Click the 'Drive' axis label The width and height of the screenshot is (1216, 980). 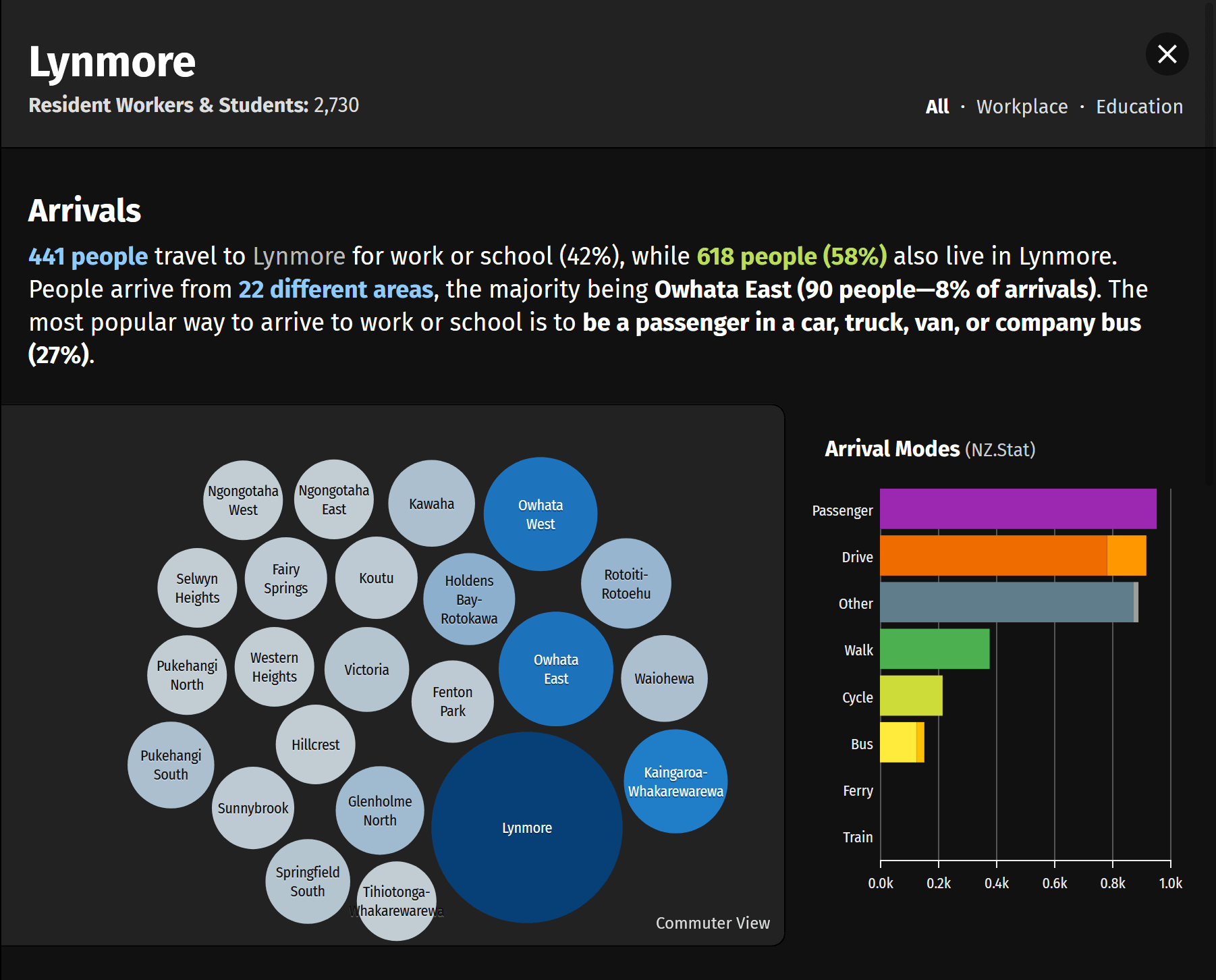(857, 557)
